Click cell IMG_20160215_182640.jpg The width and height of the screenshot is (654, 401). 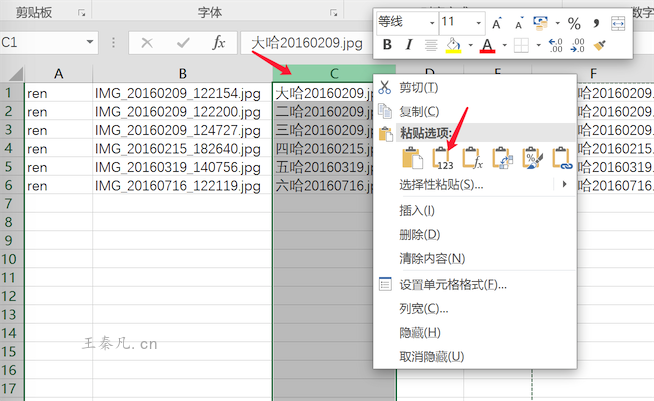pos(182,149)
